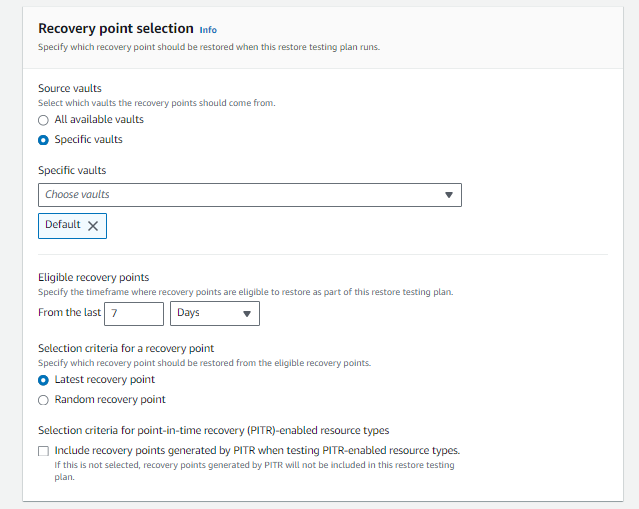Click the Days unit dropdown arrow
The height and width of the screenshot is (509, 639).
(x=245, y=314)
